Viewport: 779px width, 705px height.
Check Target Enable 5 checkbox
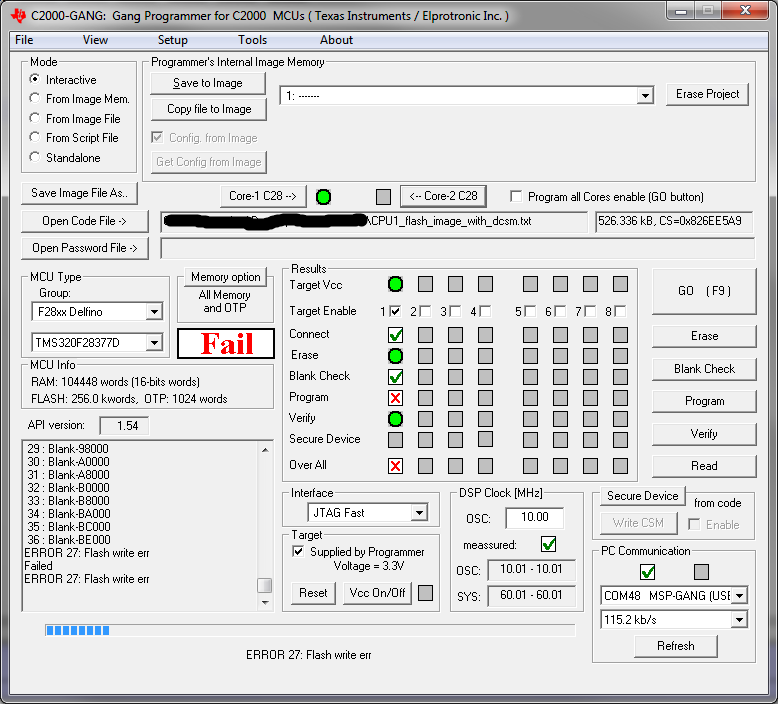pyautogui.click(x=530, y=312)
